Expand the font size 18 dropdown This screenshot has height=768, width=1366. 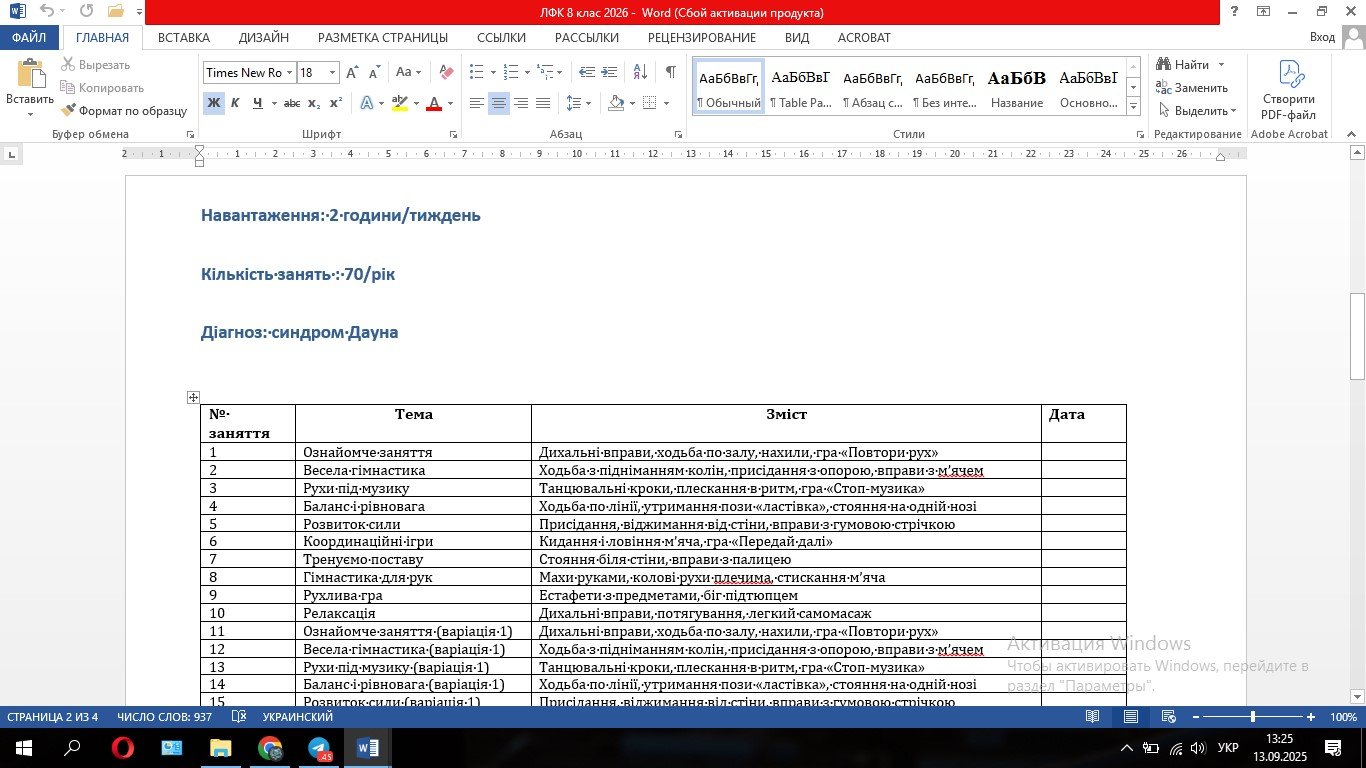click(332, 72)
